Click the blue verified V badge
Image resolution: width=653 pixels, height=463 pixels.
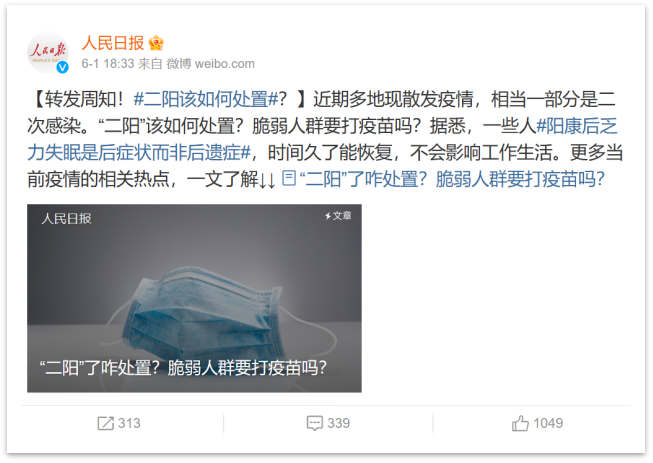[x=62, y=67]
